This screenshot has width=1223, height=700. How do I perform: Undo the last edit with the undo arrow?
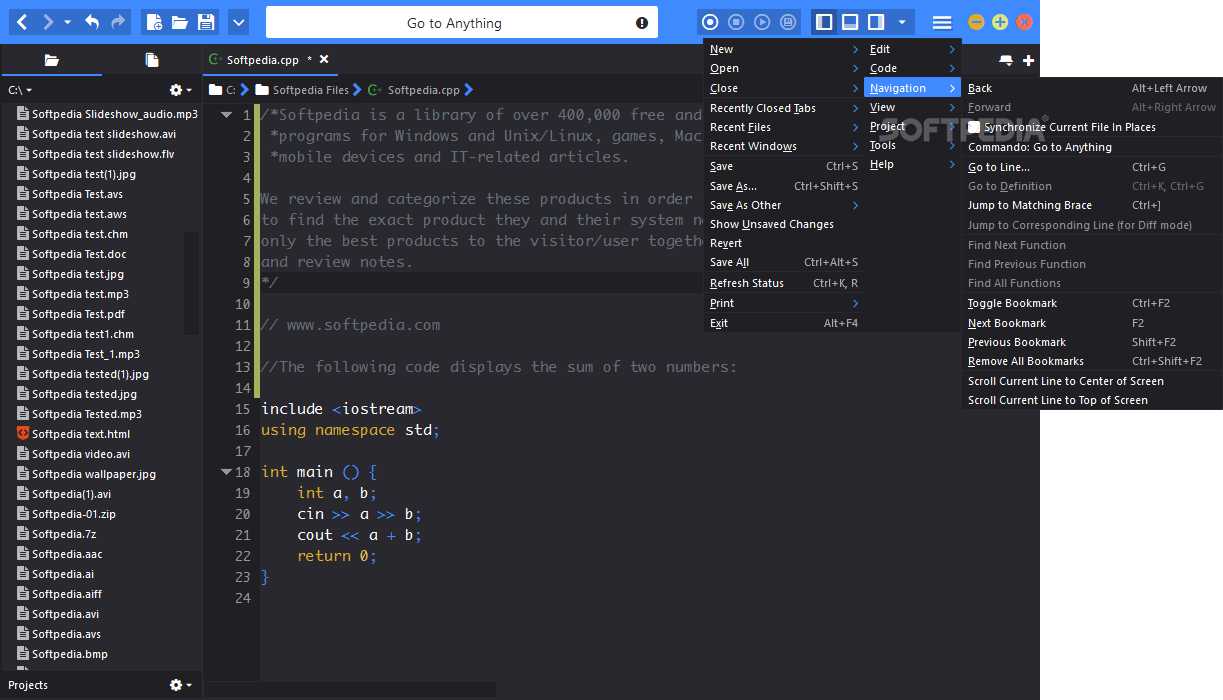point(90,22)
